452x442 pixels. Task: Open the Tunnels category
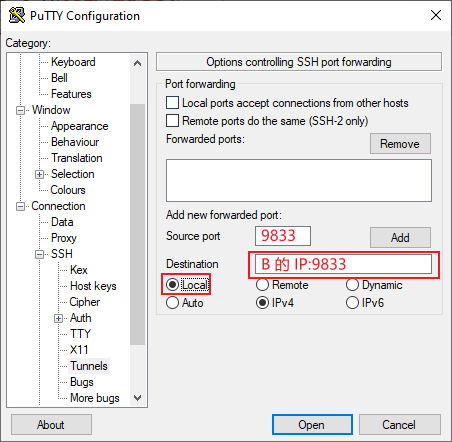(x=89, y=366)
